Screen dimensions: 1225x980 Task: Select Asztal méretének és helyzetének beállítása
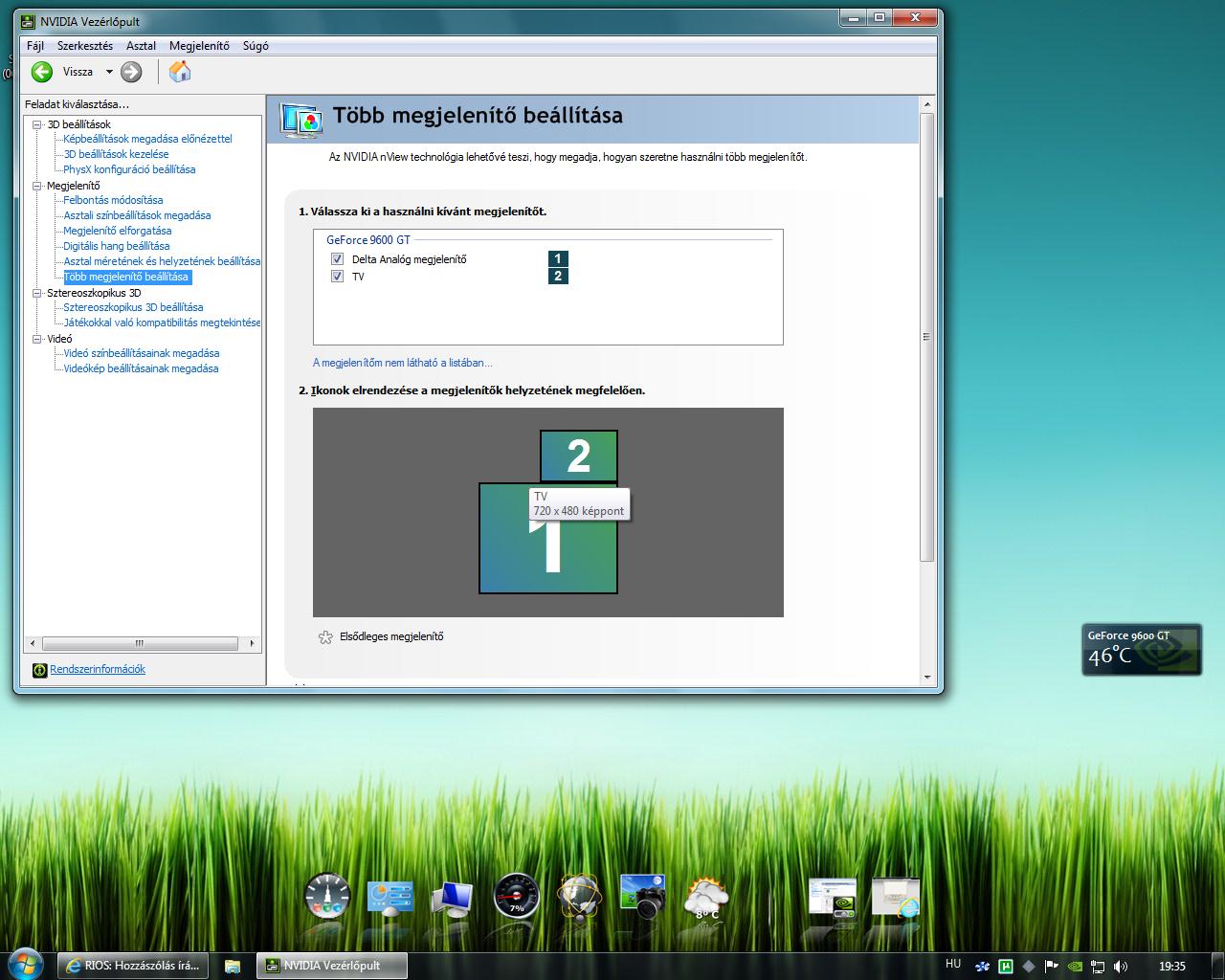tap(162, 261)
